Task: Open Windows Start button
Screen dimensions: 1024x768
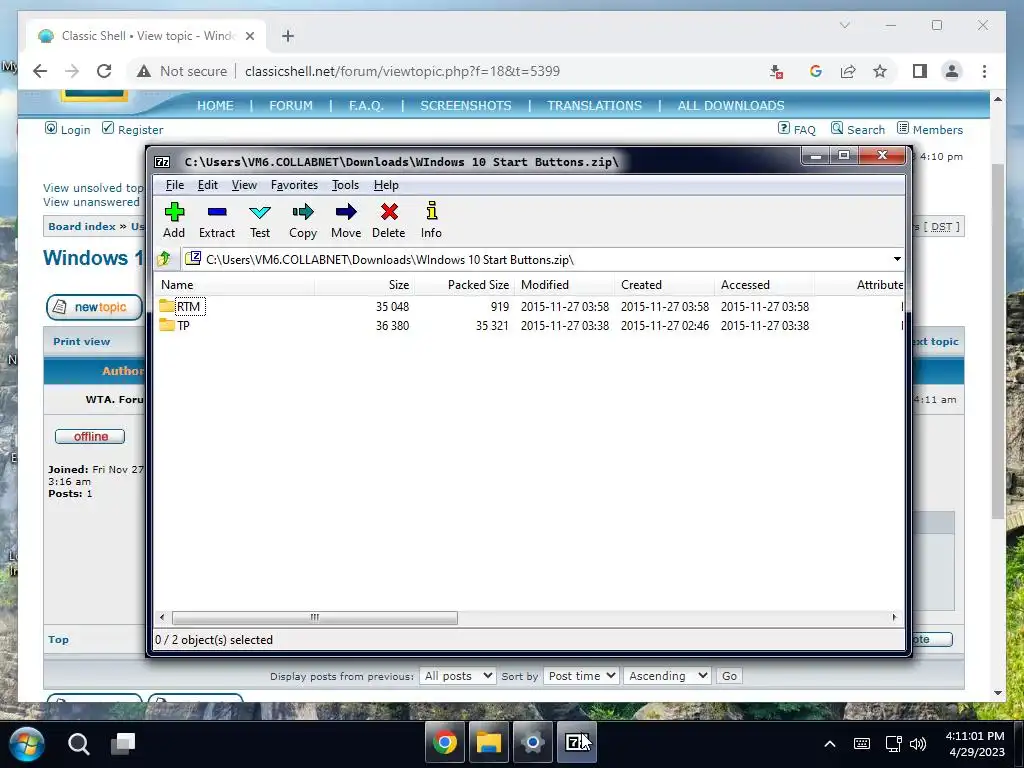Action: (x=27, y=743)
